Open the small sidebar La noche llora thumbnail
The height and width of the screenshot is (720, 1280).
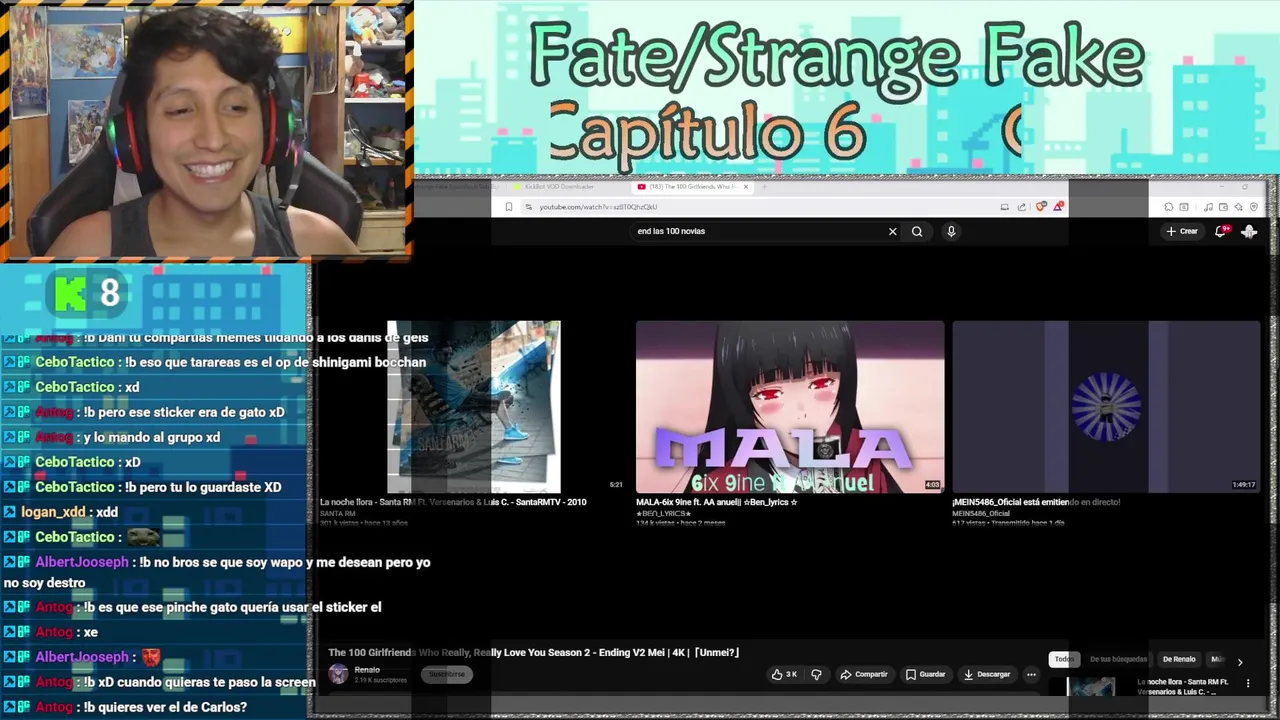(1091, 687)
